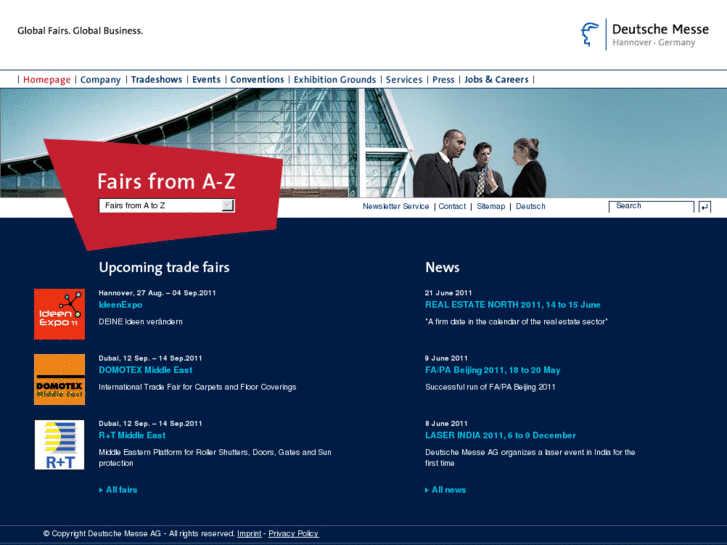Open the Conventions menu
Image resolution: width=727 pixels, height=545 pixels.
coord(257,80)
